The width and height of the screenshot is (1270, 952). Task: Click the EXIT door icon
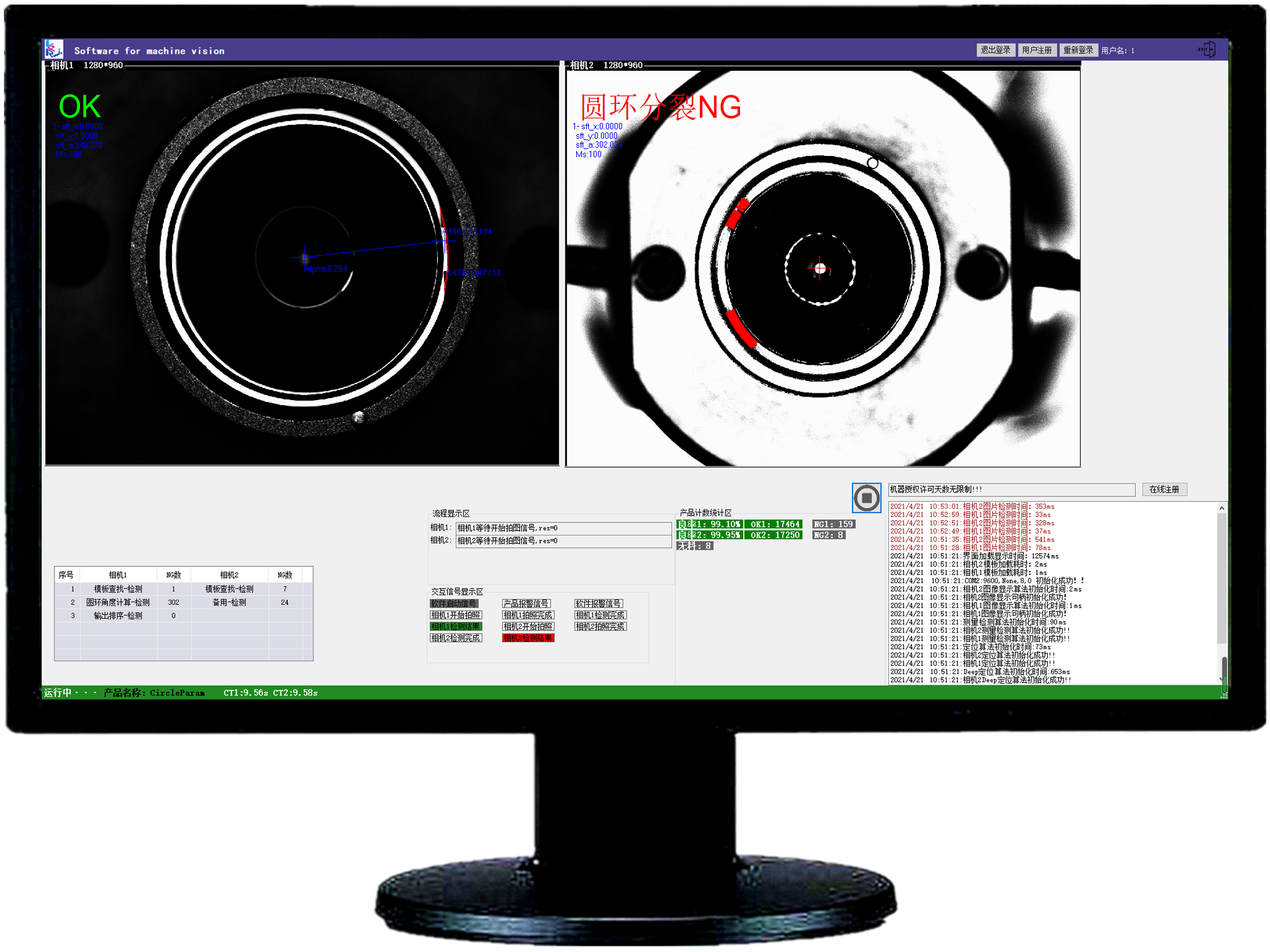pyautogui.click(x=1206, y=50)
